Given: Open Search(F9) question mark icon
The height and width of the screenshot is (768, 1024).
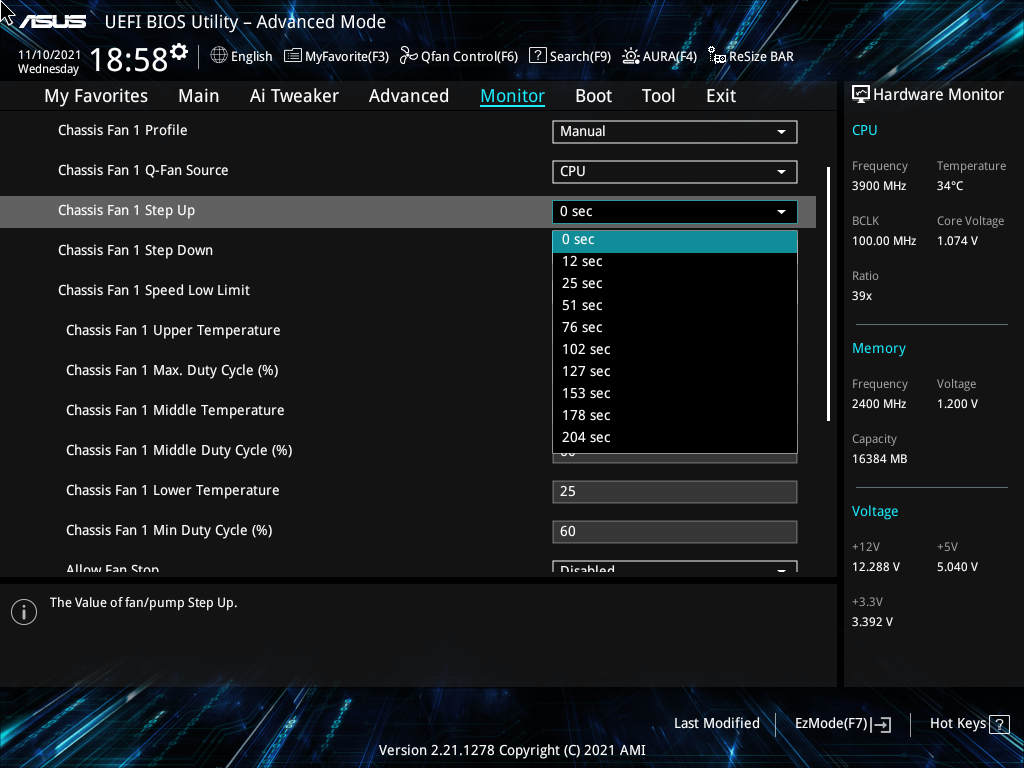Looking at the screenshot, I should pos(537,56).
